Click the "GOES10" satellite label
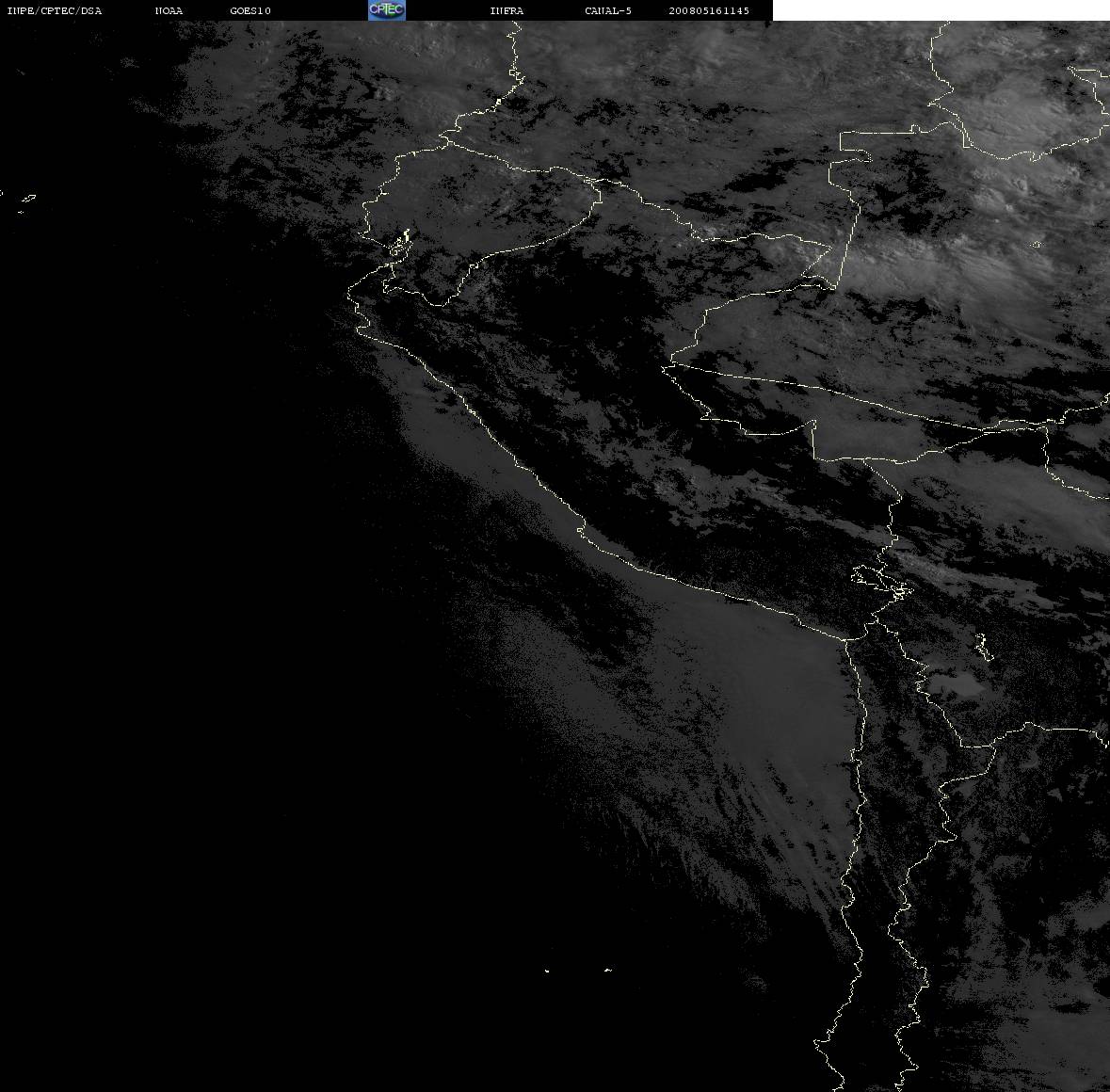 point(250,10)
